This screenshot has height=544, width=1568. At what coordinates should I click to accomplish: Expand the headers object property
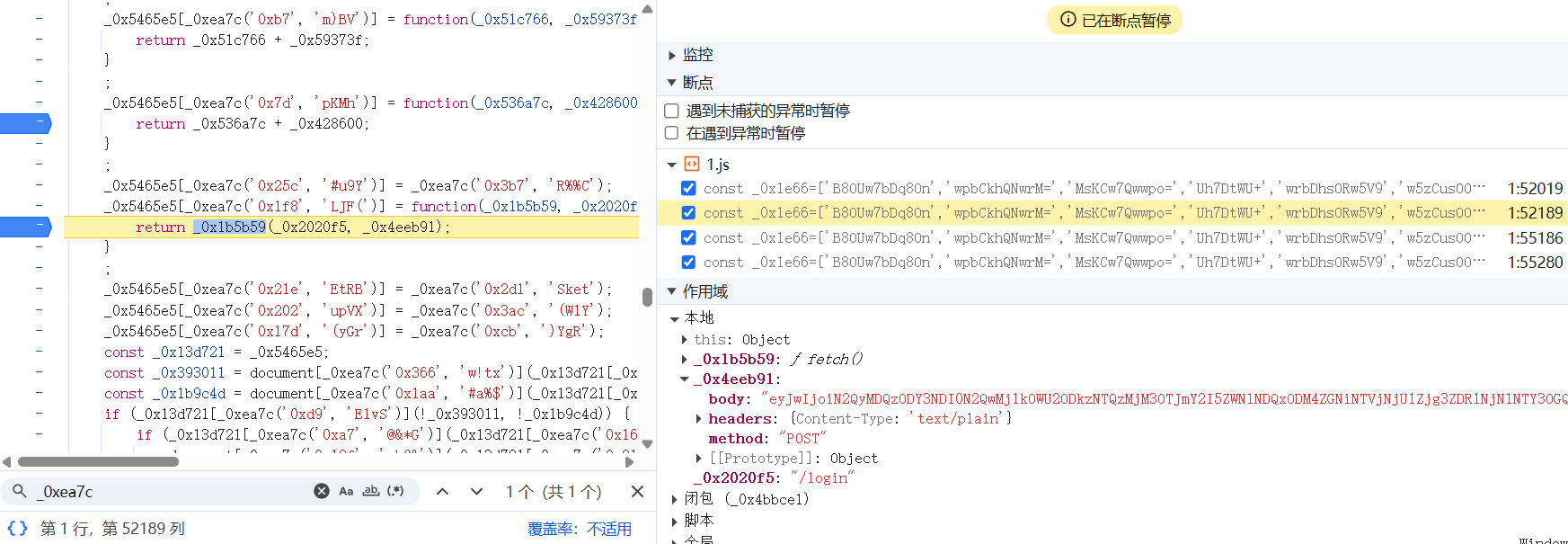click(698, 418)
